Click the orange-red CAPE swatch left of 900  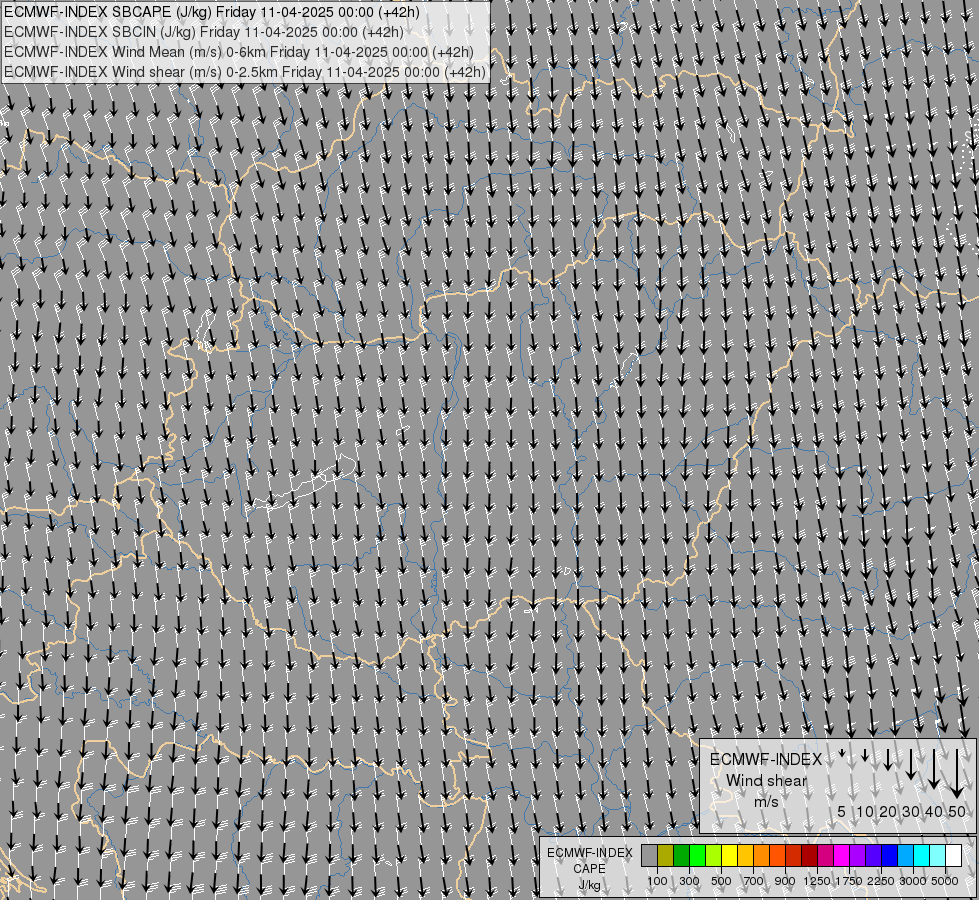777,856
